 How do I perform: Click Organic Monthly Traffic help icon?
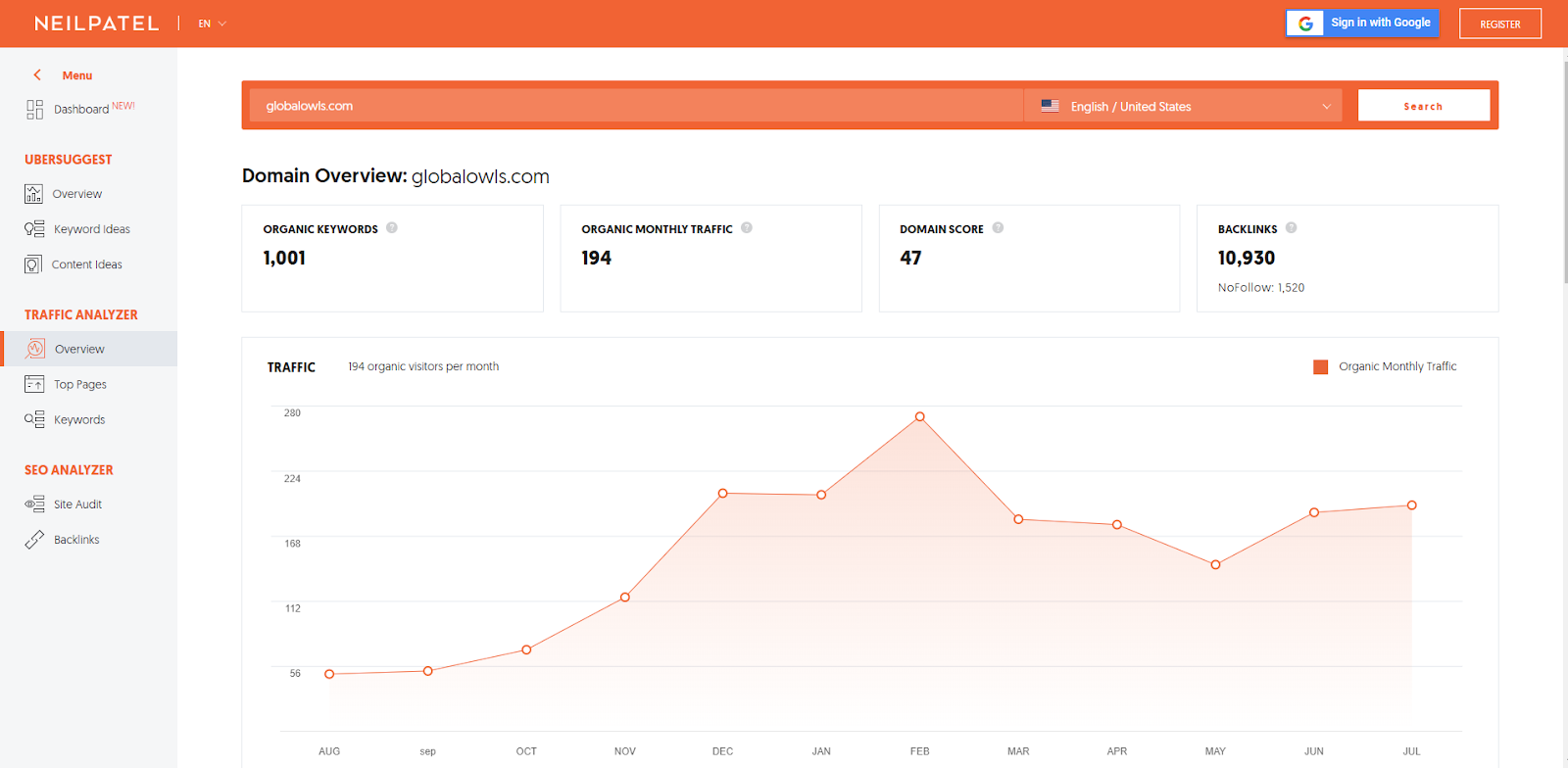click(x=747, y=227)
